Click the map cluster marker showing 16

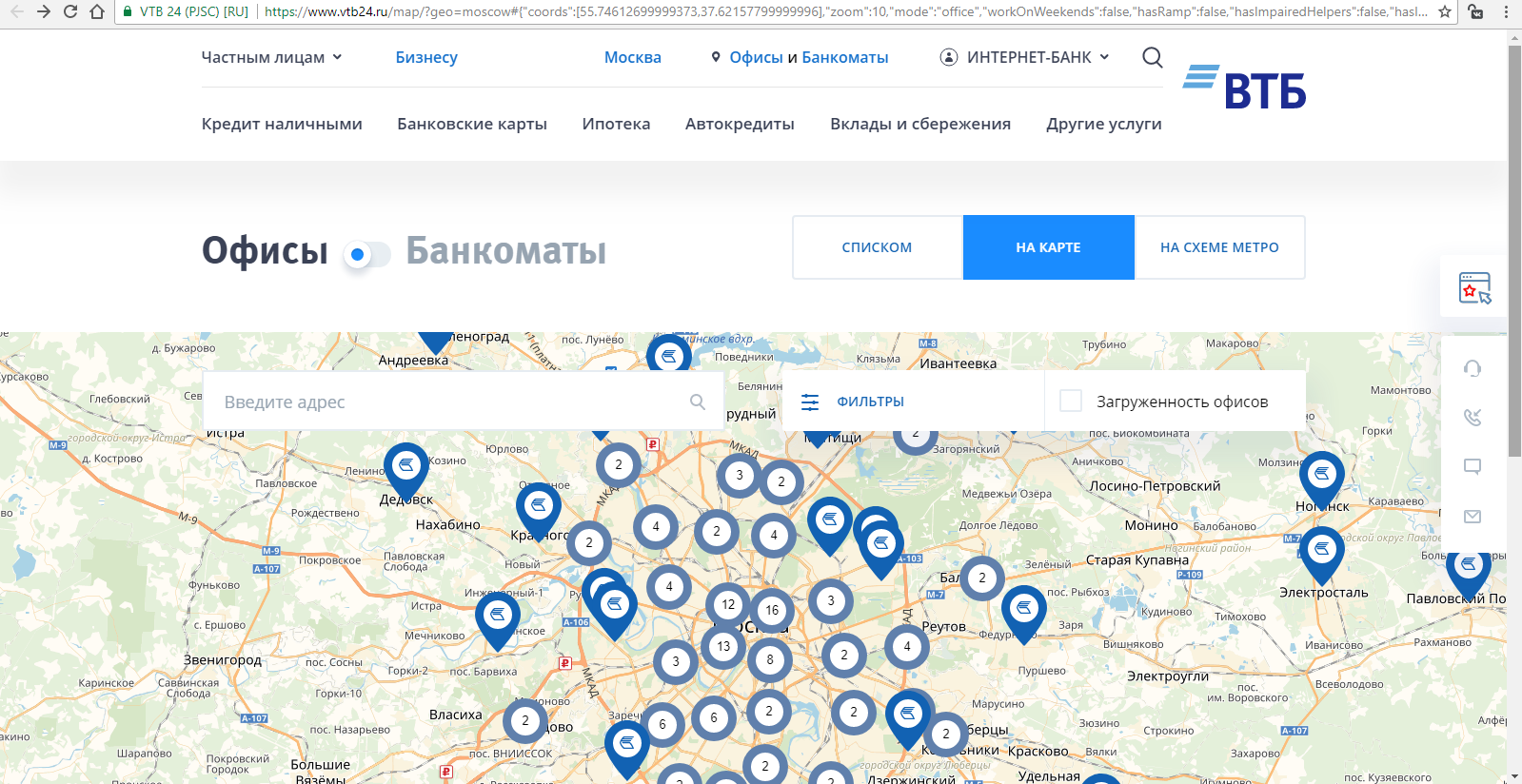click(x=772, y=610)
